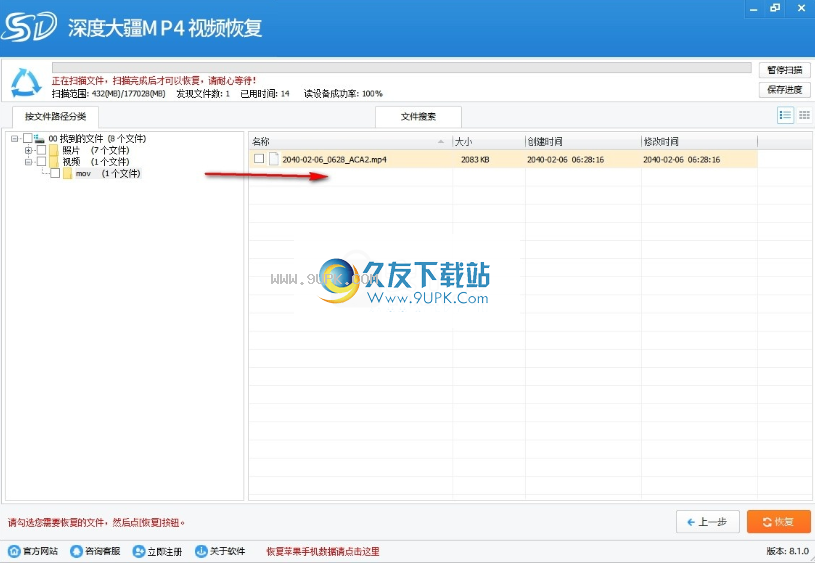Viewport: 815px width, 563px height.
Task: Click modified time cell of ACA2.mp4
Action: pos(681,160)
